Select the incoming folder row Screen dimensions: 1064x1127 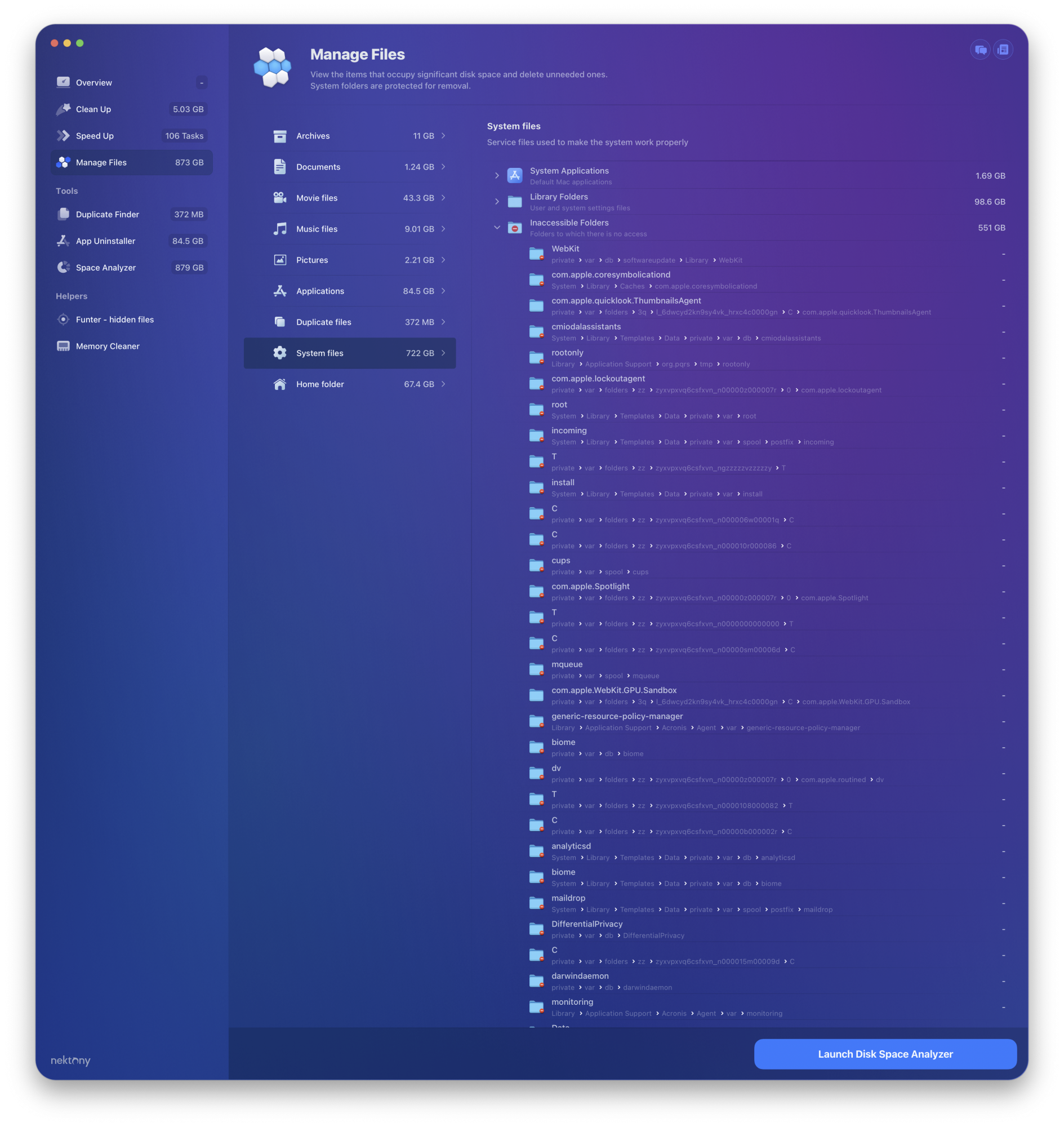click(x=766, y=436)
